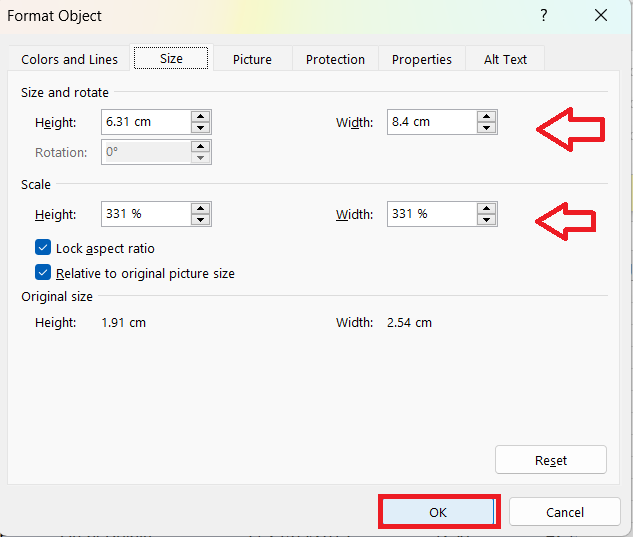Increase size Height with up arrow

pos(201,117)
